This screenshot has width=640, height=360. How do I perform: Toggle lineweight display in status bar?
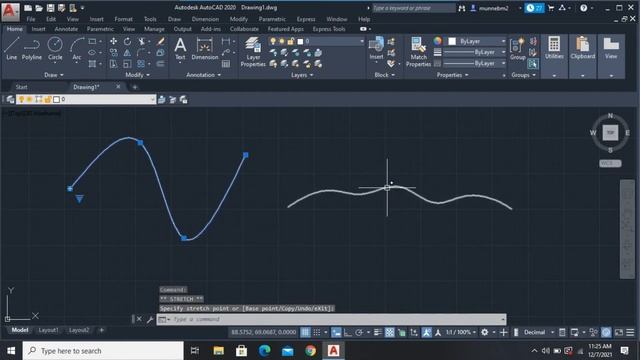click(x=378, y=332)
